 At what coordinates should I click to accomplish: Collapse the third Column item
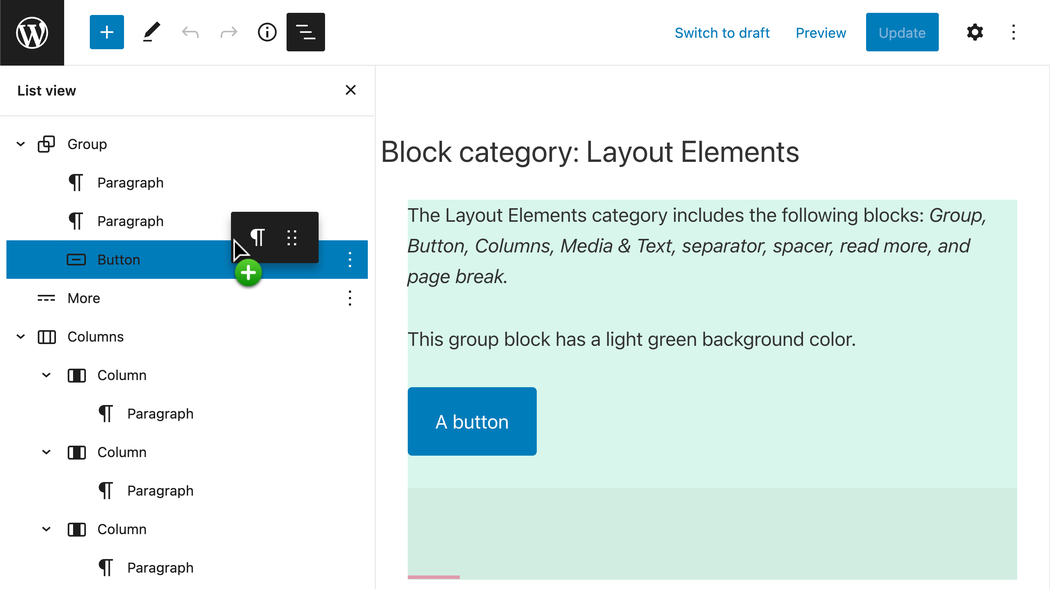click(x=46, y=529)
